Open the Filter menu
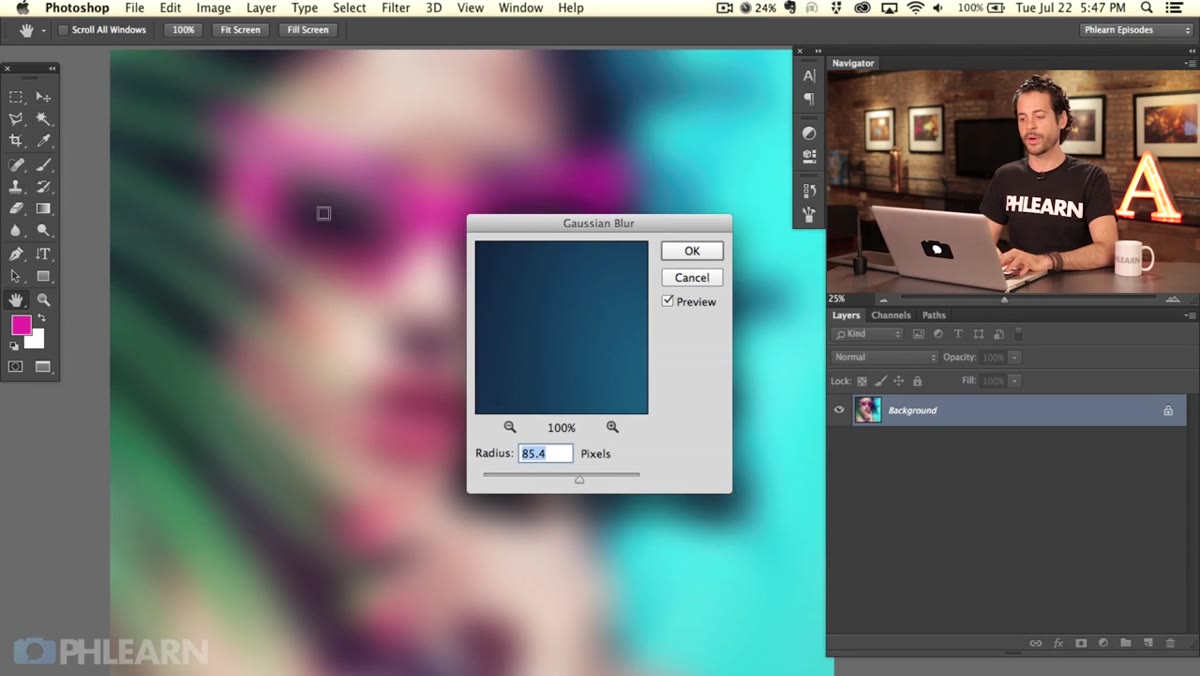1200x676 pixels. point(396,8)
